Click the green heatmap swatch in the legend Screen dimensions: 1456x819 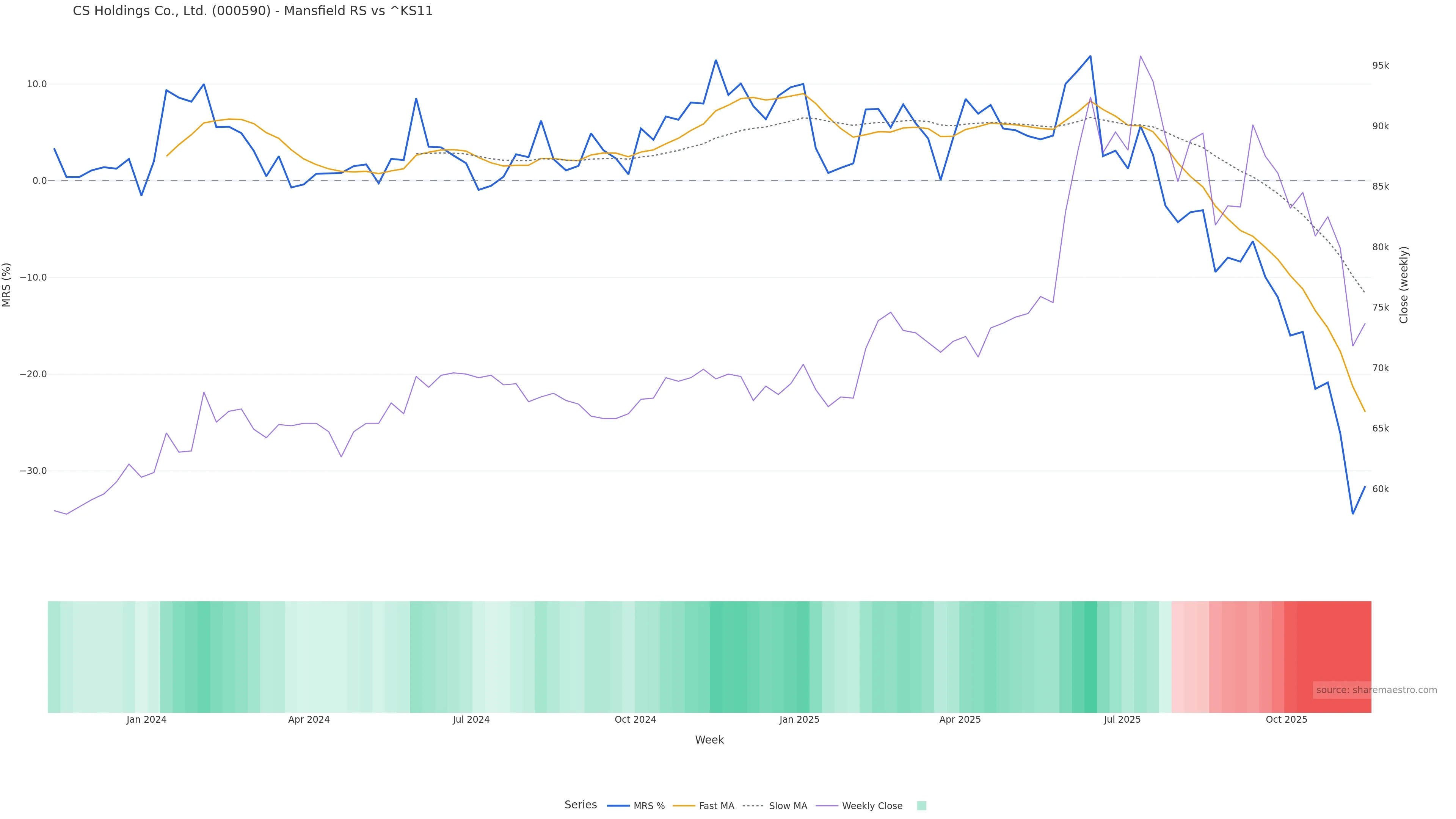pyautogui.click(x=921, y=806)
